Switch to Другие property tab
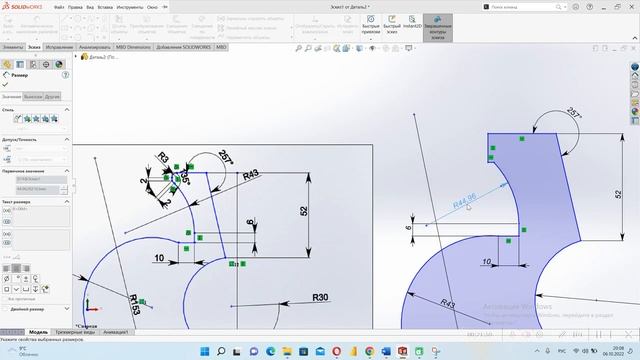 coord(52,97)
